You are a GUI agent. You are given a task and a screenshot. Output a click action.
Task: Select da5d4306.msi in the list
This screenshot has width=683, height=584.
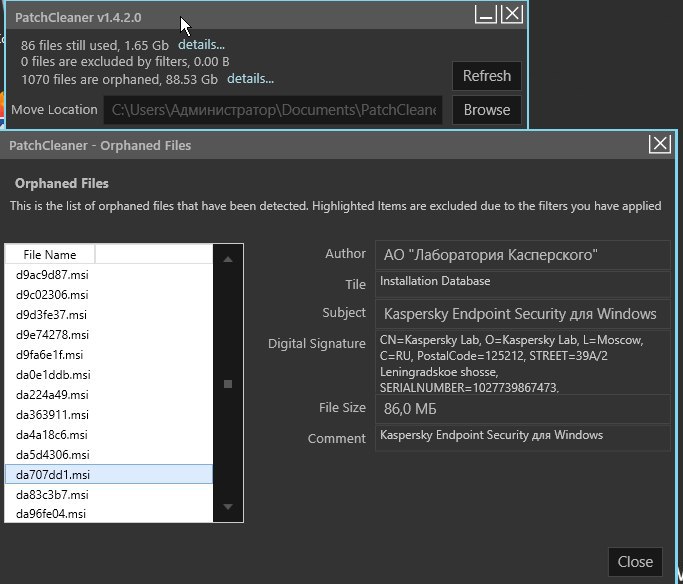click(x=108, y=455)
